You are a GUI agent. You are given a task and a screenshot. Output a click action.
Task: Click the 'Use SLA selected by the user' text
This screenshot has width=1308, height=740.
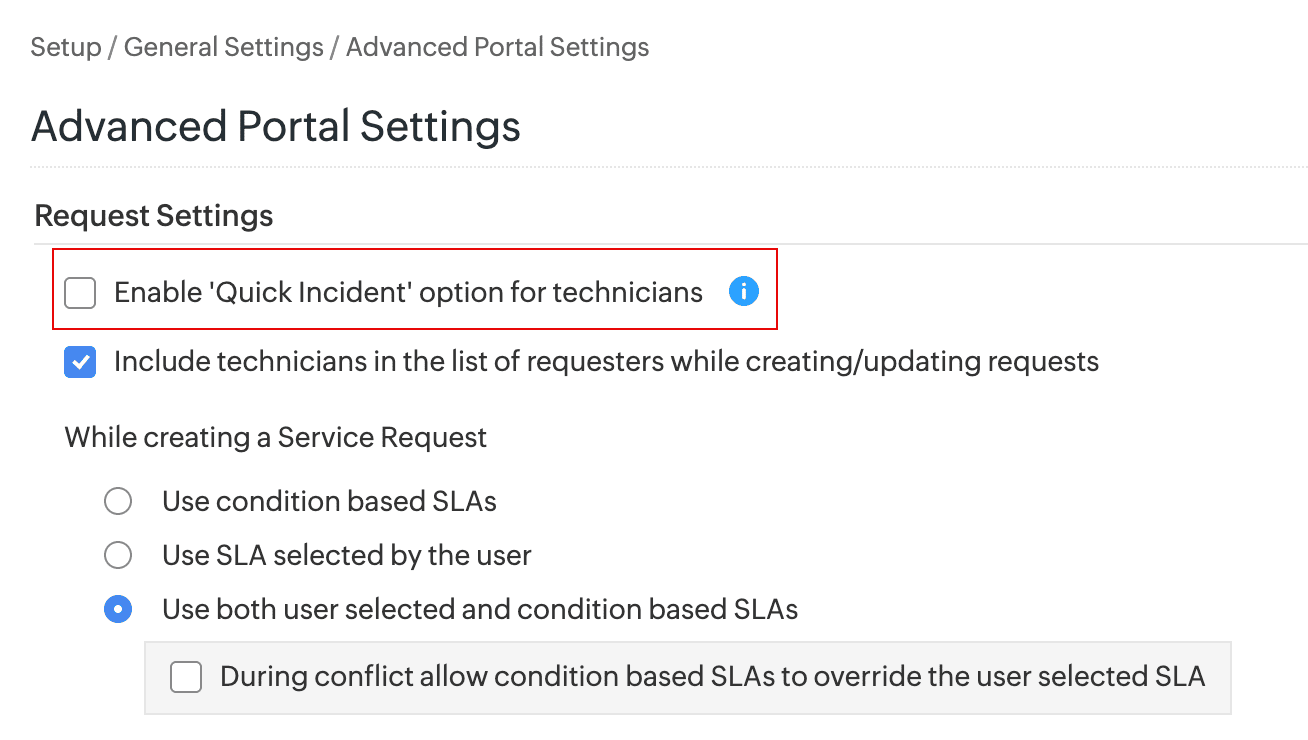coord(346,555)
